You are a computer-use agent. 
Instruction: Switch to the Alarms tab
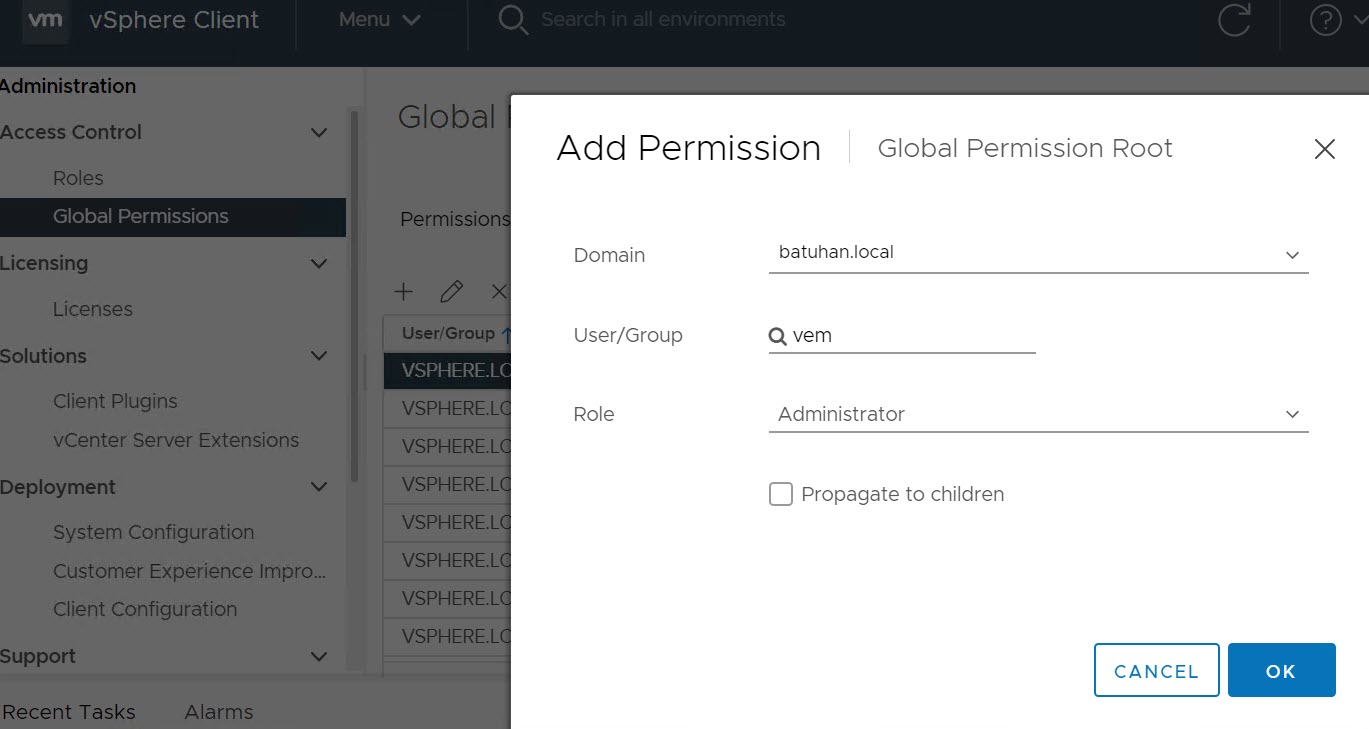218,712
